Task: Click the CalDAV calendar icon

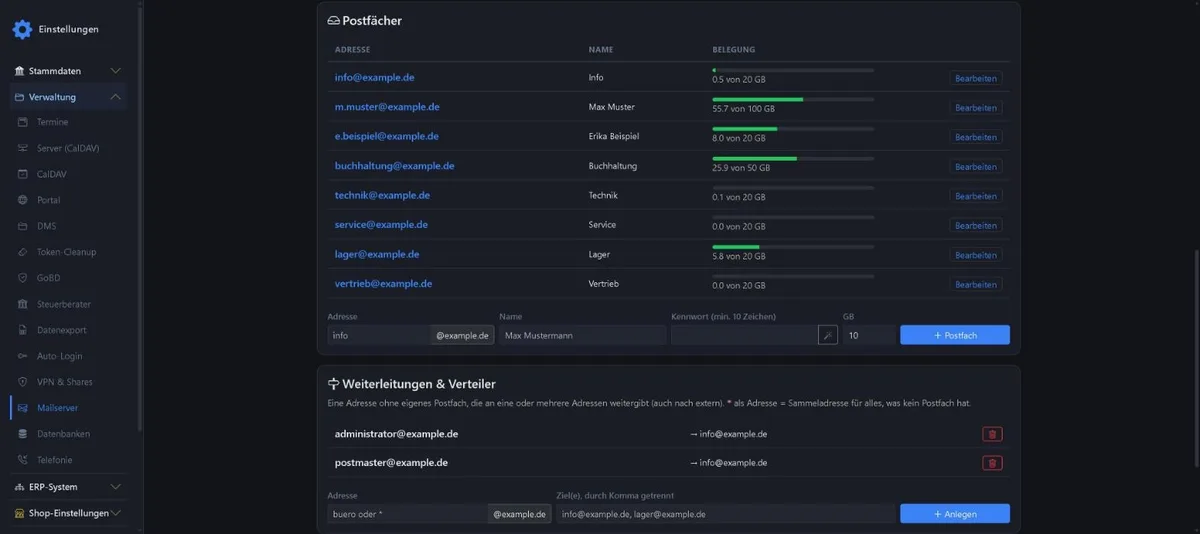Action: tap(25, 174)
